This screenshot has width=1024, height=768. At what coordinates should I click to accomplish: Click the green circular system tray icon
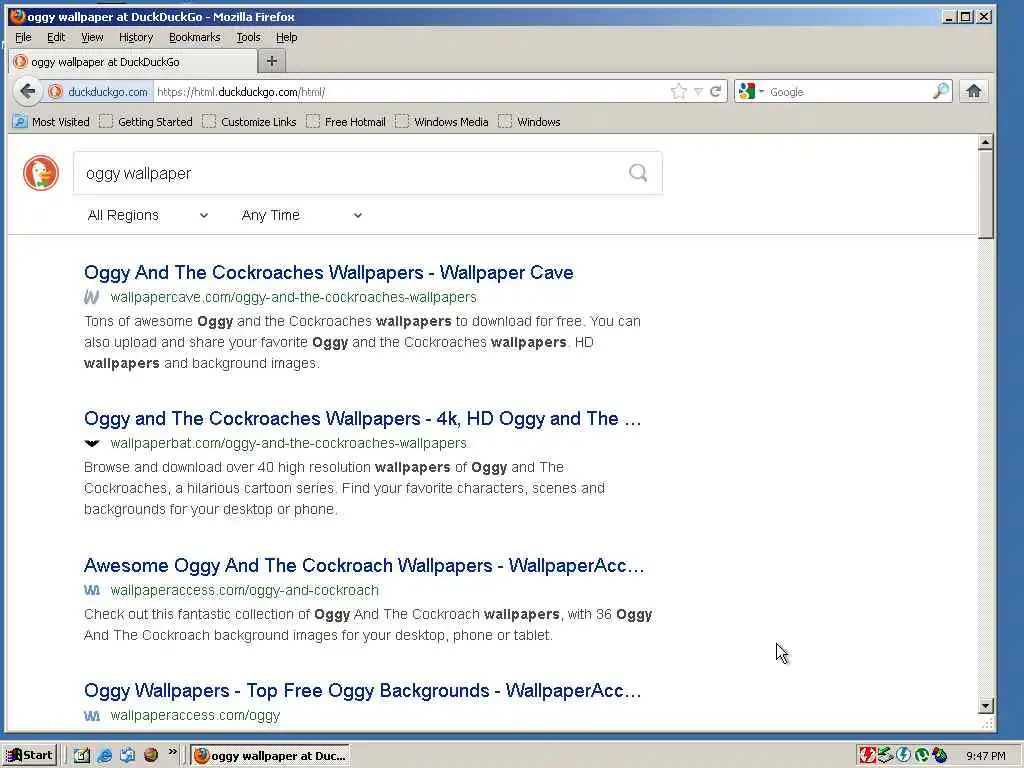(921, 756)
